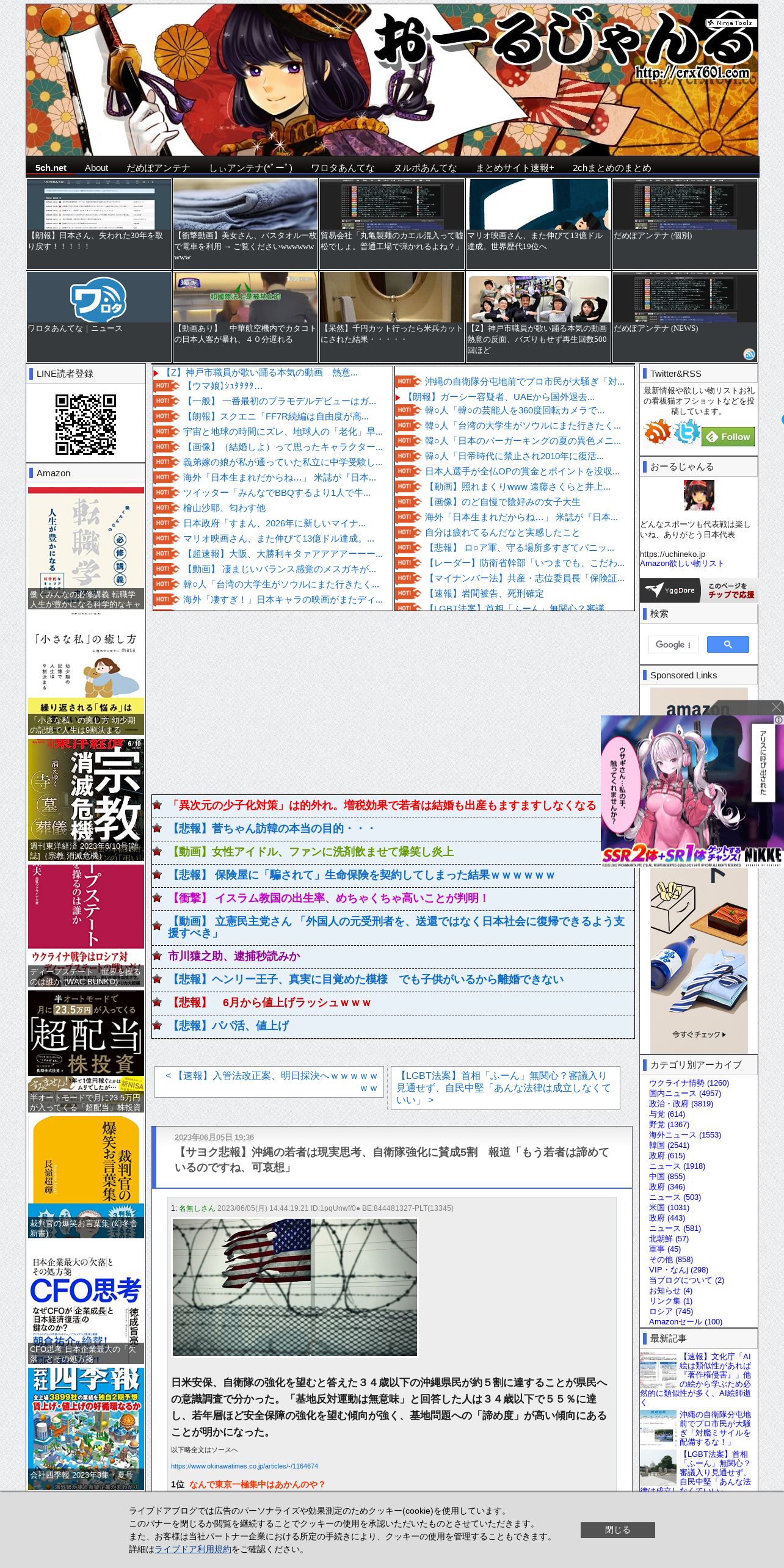Screen dimensions: 784x1568
Task: Open 沖縄の自衛隊分屯地前でプロ市民 headline
Action: [x=524, y=382]
